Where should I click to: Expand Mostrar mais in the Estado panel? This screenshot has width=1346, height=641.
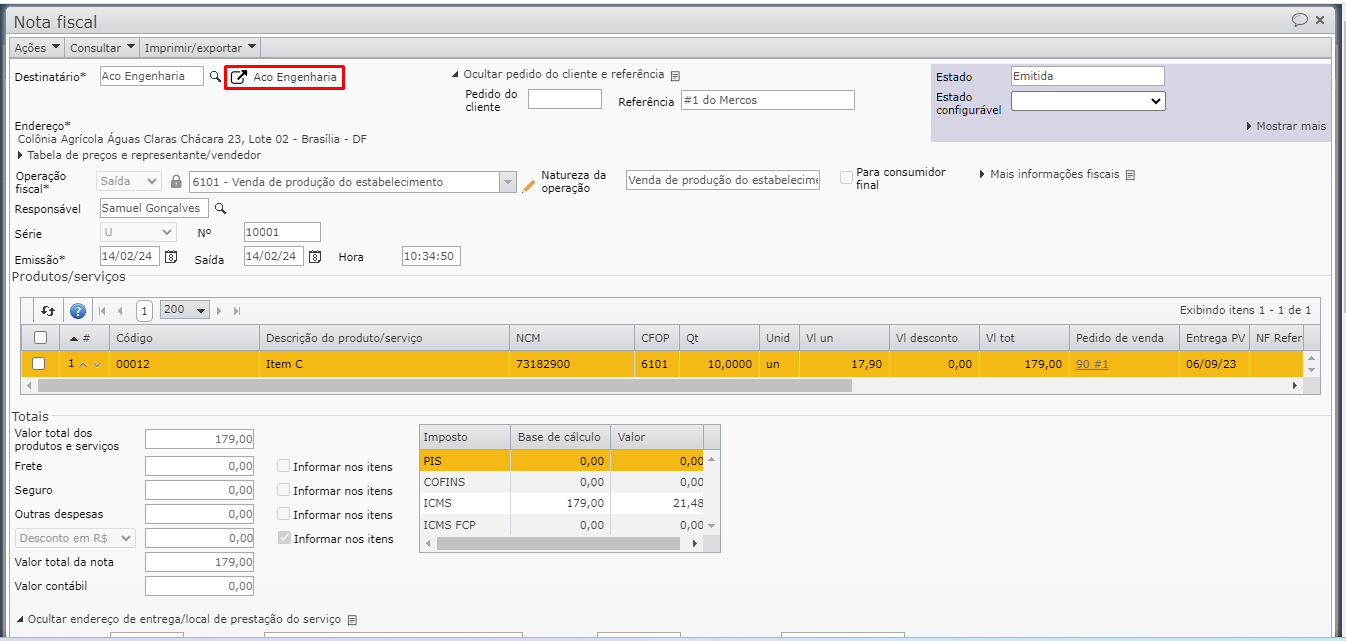click(x=1286, y=126)
